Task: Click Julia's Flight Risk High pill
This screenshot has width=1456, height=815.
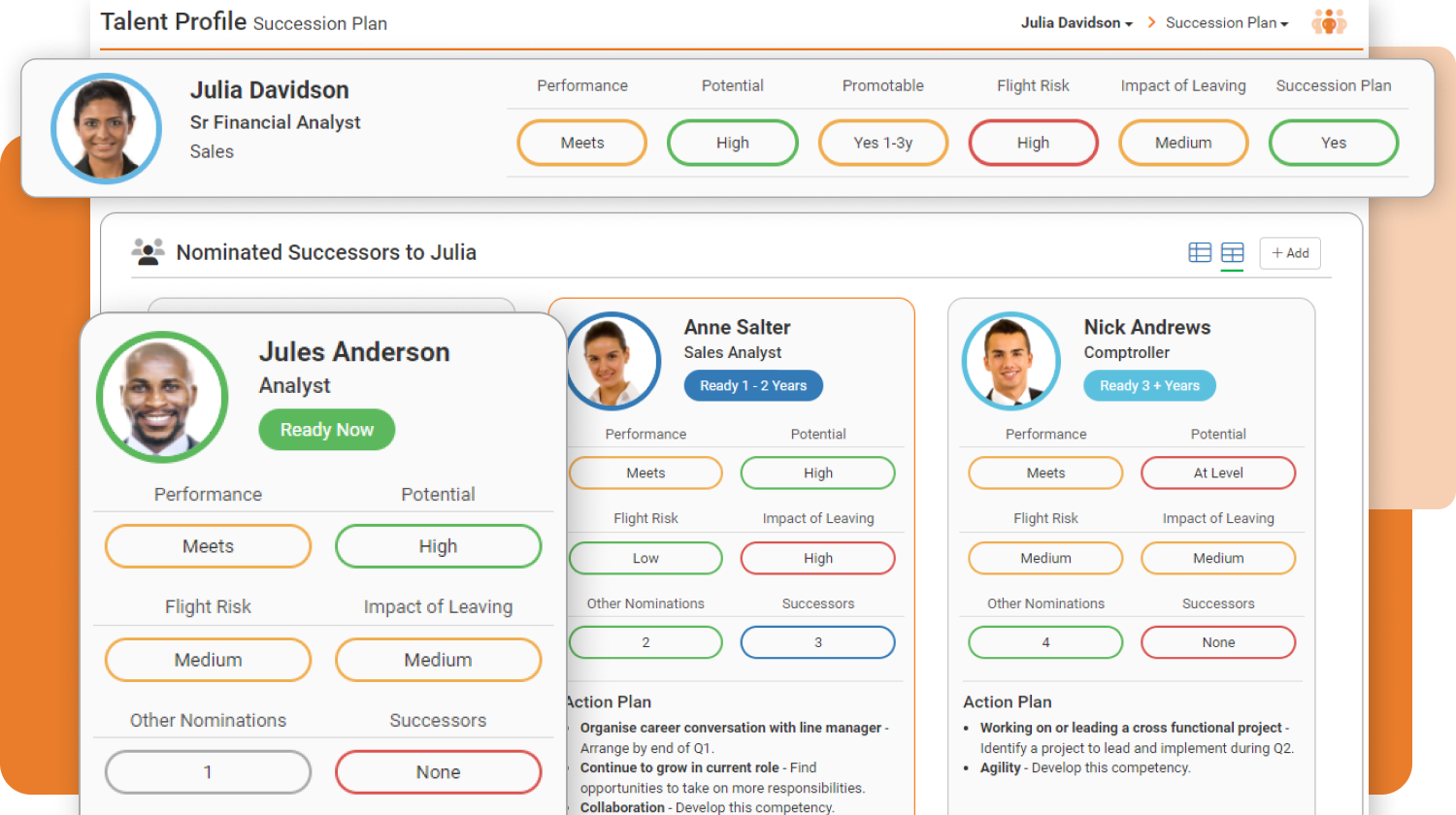Action: point(1033,143)
